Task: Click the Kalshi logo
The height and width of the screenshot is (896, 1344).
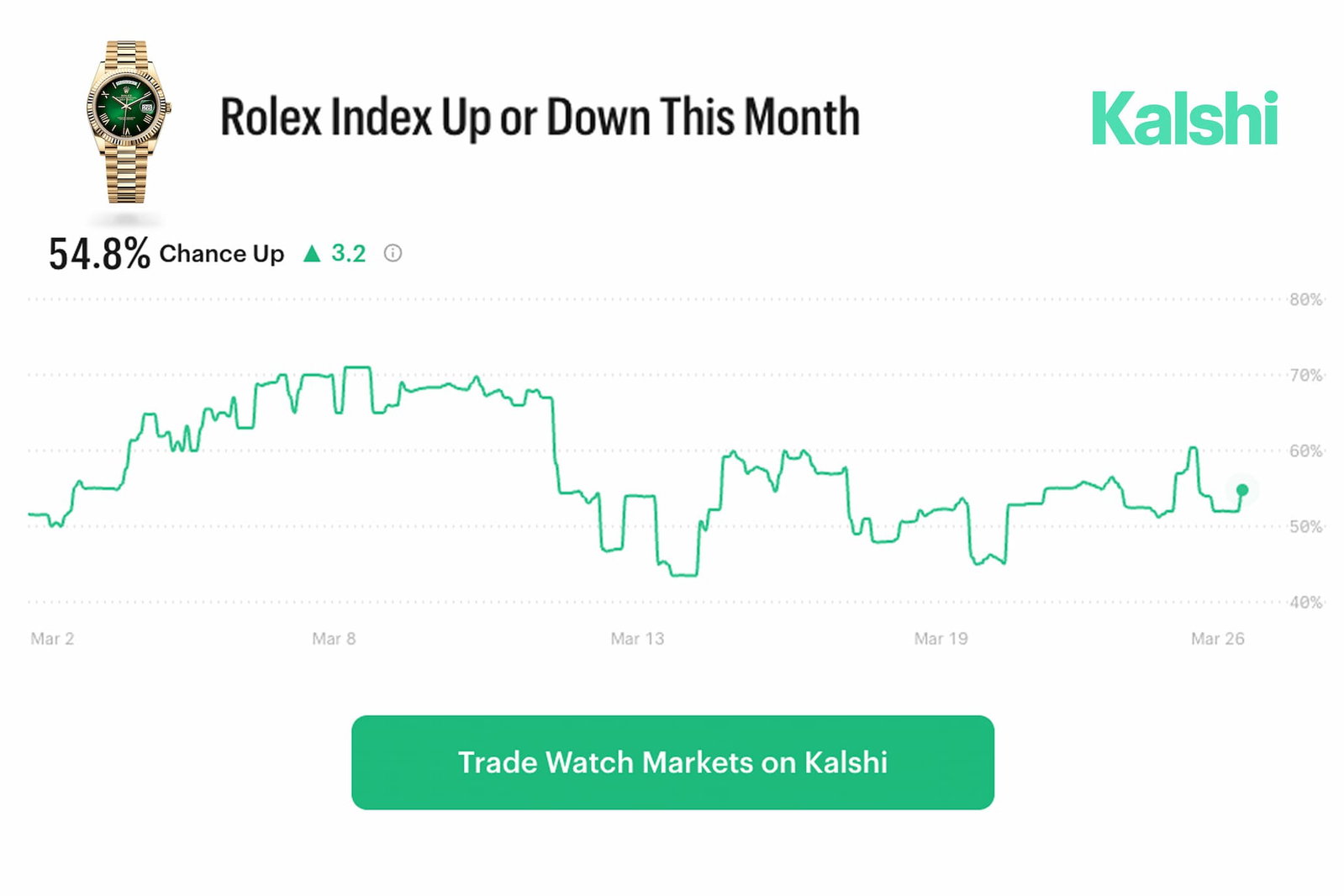Action: (x=1184, y=119)
